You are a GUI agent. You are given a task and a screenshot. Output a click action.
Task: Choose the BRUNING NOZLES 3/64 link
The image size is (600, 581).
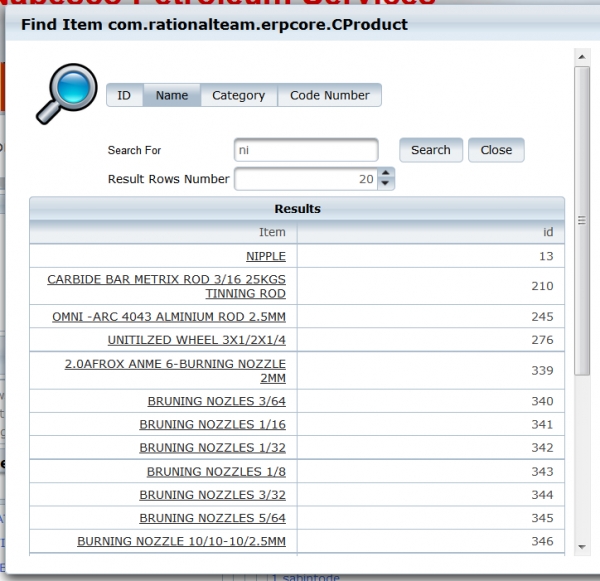[x=216, y=401]
